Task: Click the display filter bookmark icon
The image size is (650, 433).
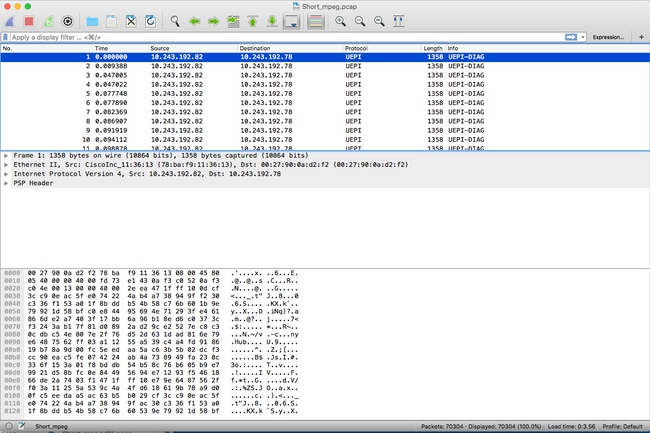Action: click(5, 37)
